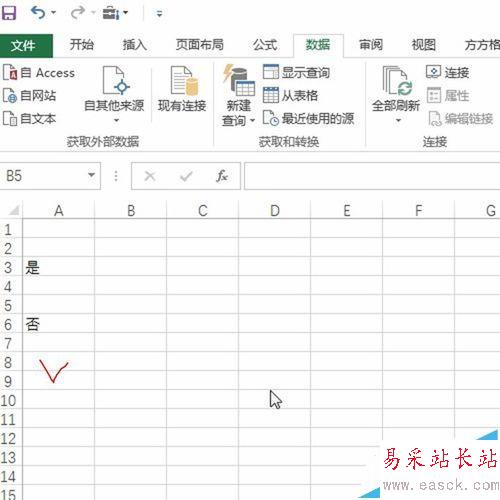Click the Undo arrow icon

tap(38, 13)
